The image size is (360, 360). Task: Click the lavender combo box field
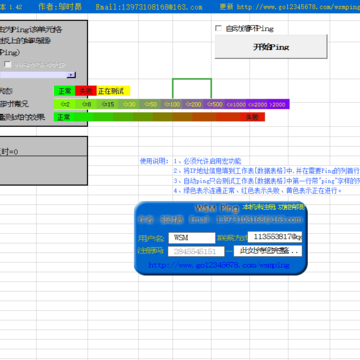[x=33, y=75]
